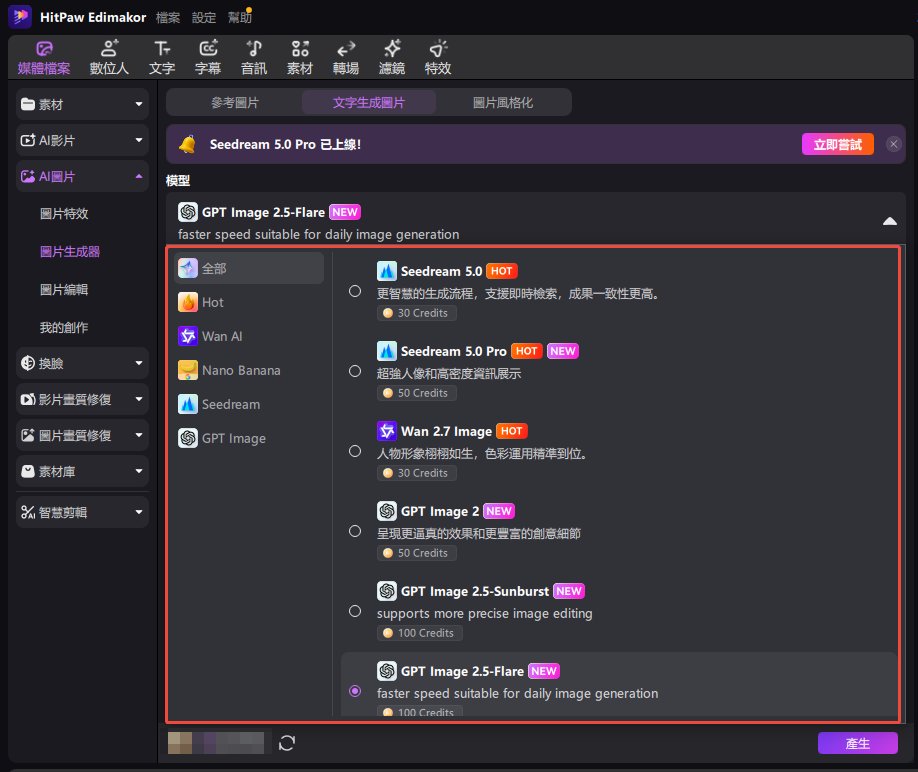Open 我的創作 in the sidebar
918x772 pixels.
pyautogui.click(x=64, y=328)
